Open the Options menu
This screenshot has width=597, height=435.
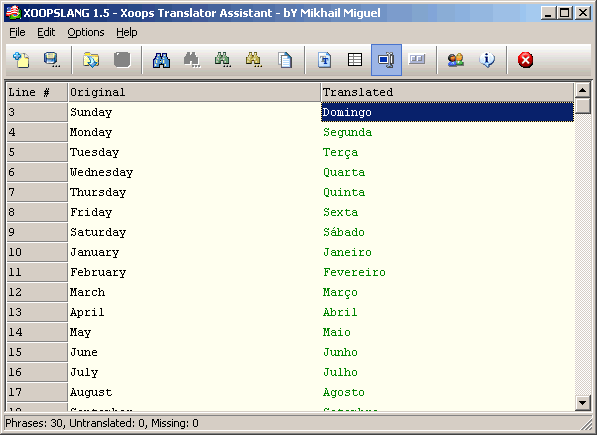86,32
